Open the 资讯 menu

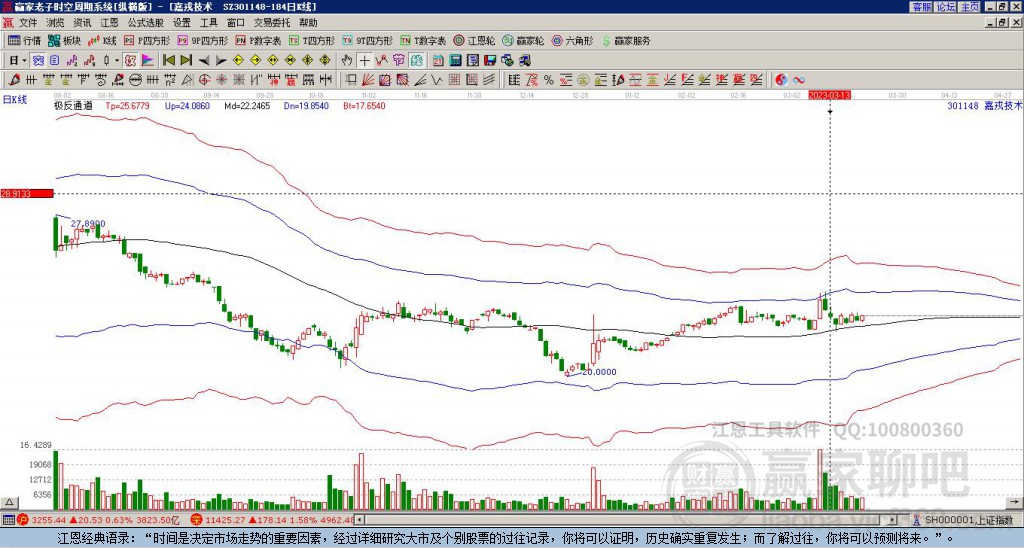pyautogui.click(x=82, y=23)
